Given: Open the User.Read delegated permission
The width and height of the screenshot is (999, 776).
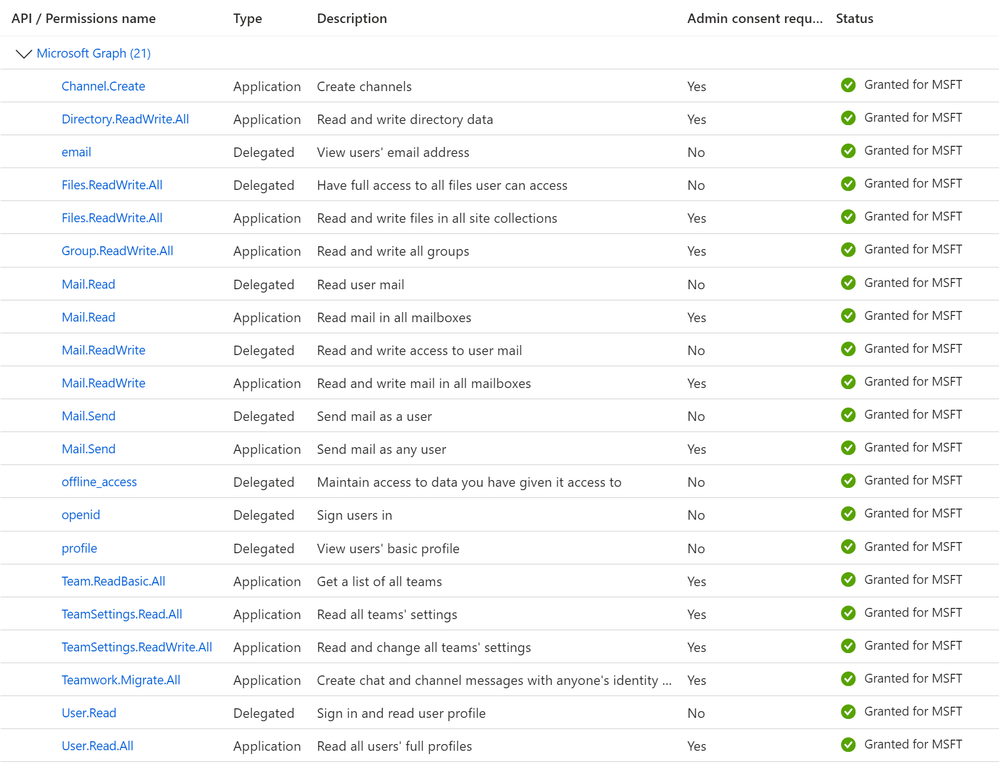Looking at the screenshot, I should click(88, 714).
